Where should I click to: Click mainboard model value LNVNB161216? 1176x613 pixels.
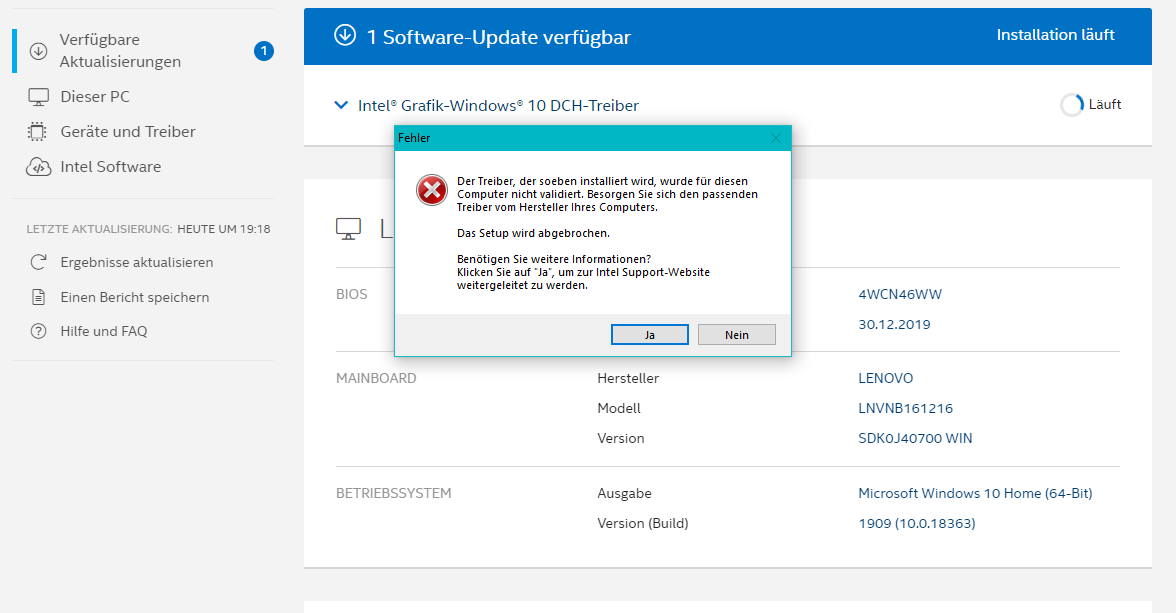coord(905,408)
